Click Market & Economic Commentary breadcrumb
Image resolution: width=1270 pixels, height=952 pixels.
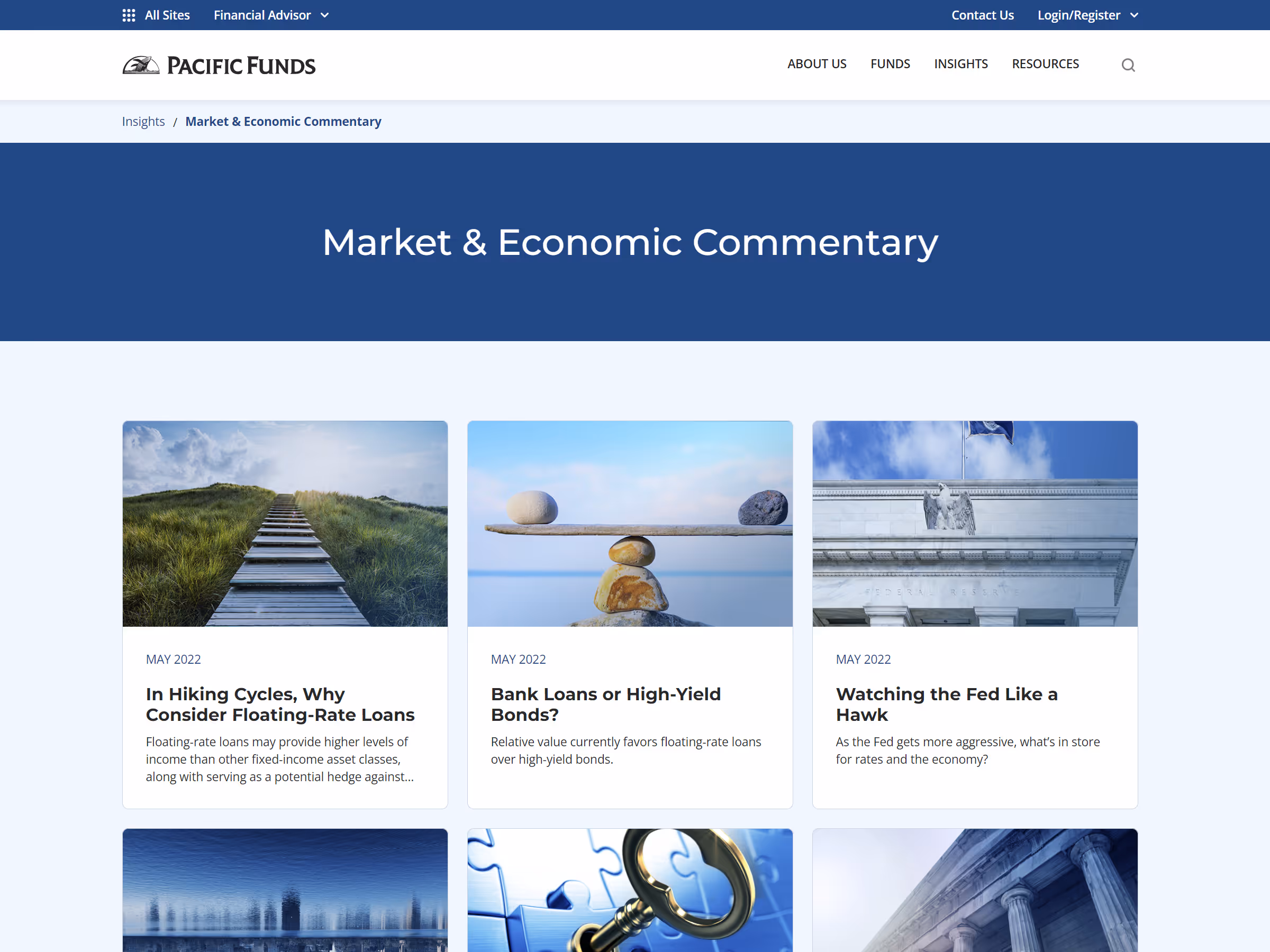coord(283,122)
